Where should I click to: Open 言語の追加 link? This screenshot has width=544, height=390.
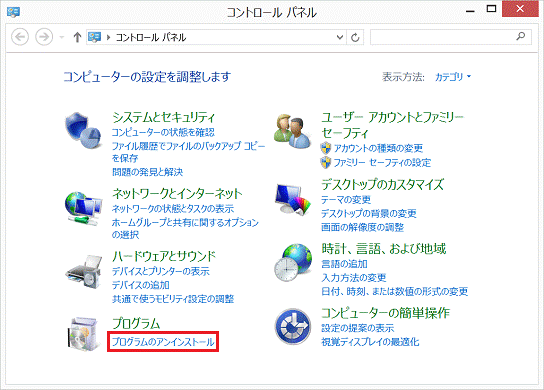point(344,264)
